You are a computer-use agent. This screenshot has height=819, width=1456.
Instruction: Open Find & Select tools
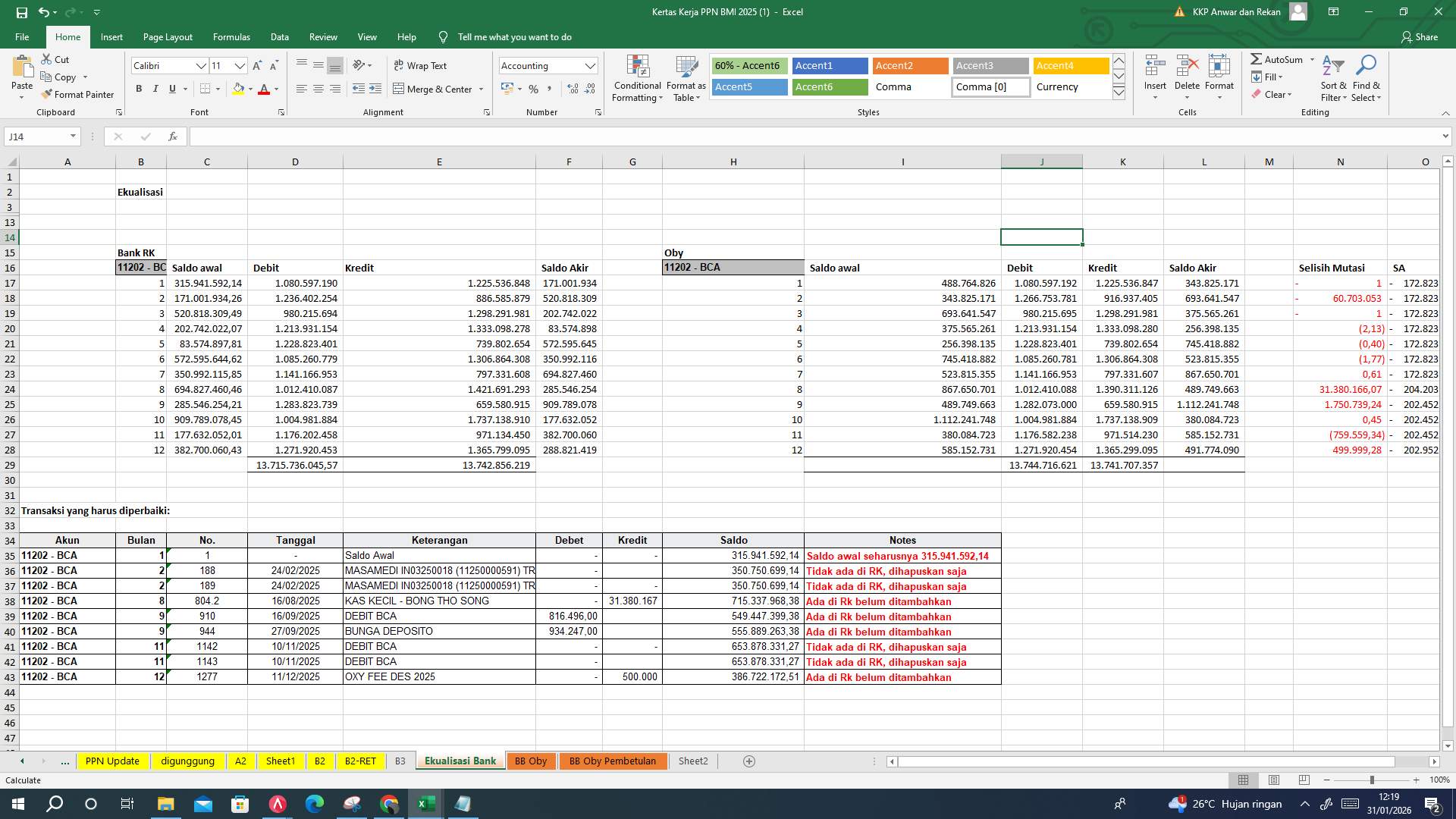click(x=1367, y=80)
